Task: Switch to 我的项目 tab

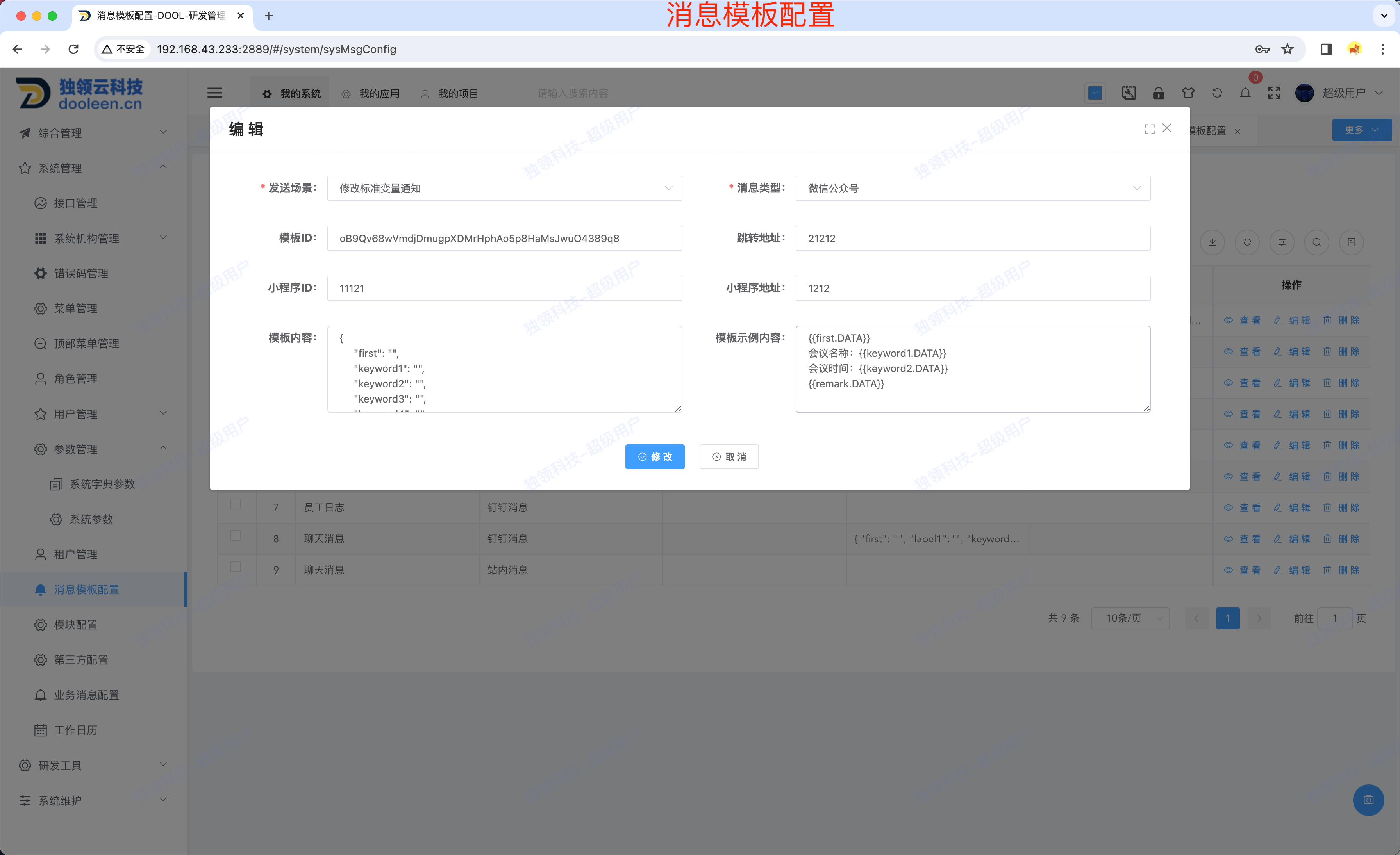Action: (x=450, y=94)
